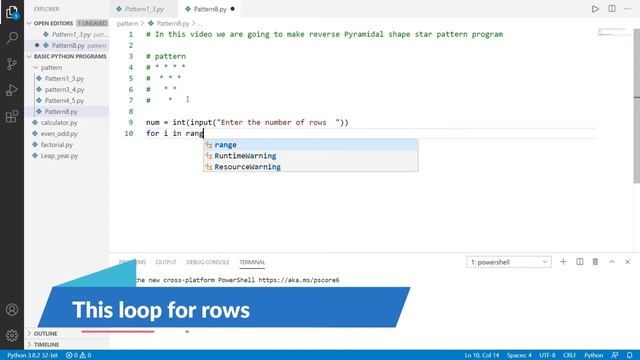The width and height of the screenshot is (640, 360).
Task: Open the Accounts icon in activity bar
Action: (x=12, y=310)
